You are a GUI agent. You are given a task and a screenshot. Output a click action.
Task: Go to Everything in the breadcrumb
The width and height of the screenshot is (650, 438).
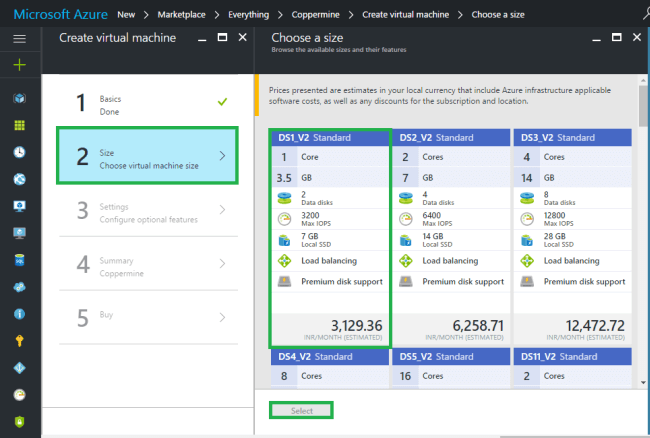pos(248,15)
